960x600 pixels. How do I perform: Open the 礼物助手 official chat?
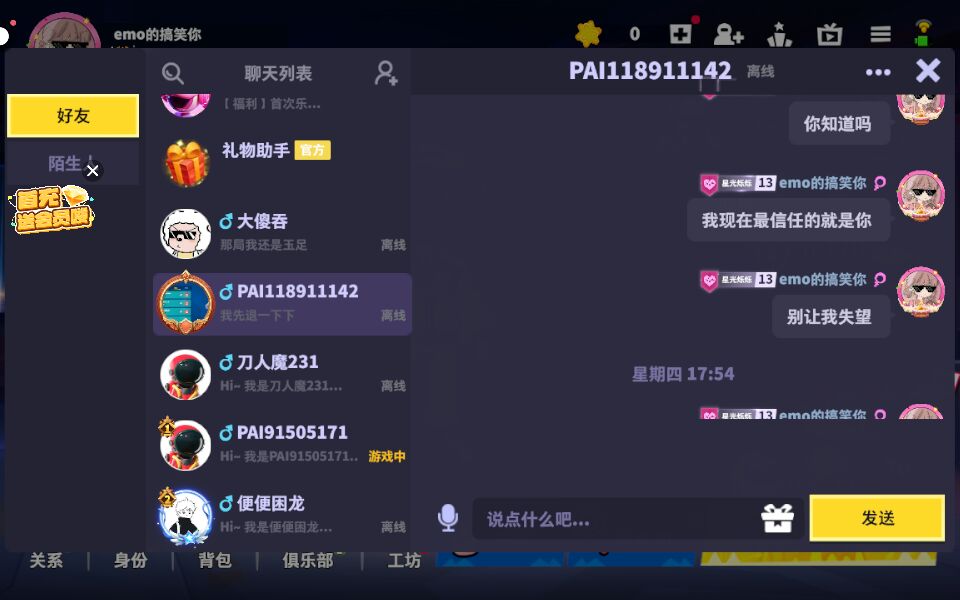282,162
